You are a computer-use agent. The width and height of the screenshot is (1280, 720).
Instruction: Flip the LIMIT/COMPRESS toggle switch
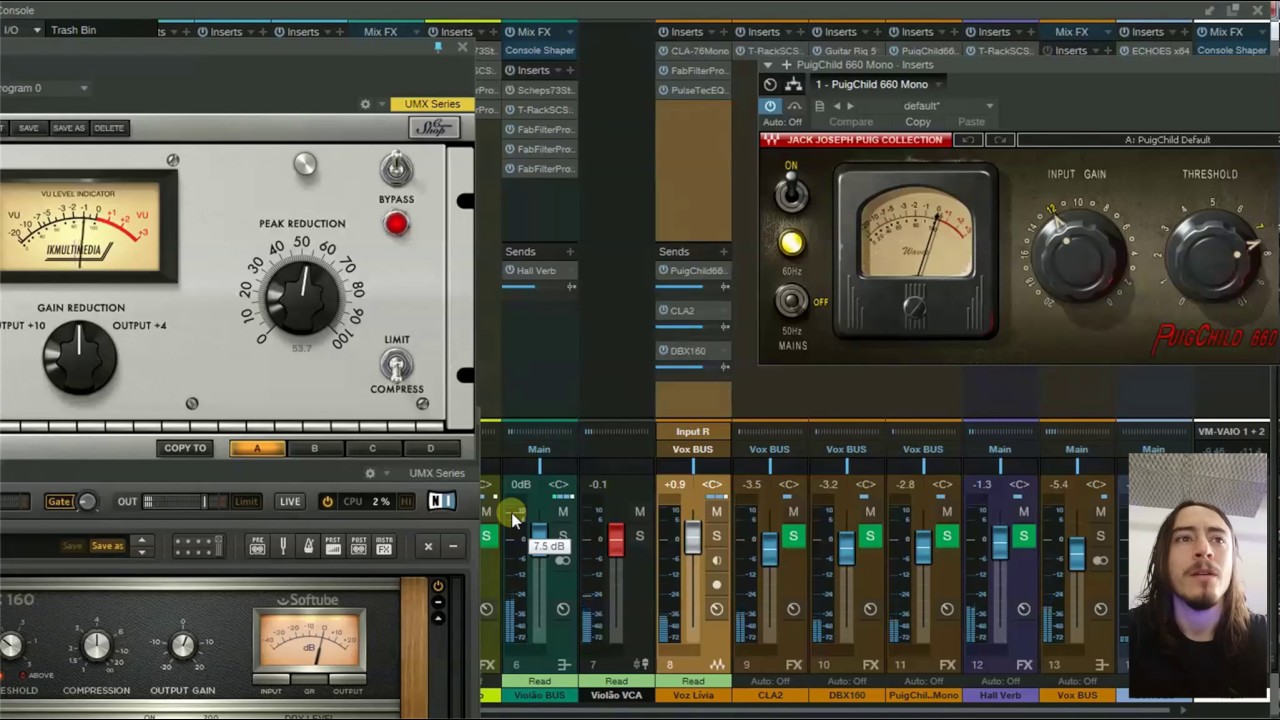(396, 366)
